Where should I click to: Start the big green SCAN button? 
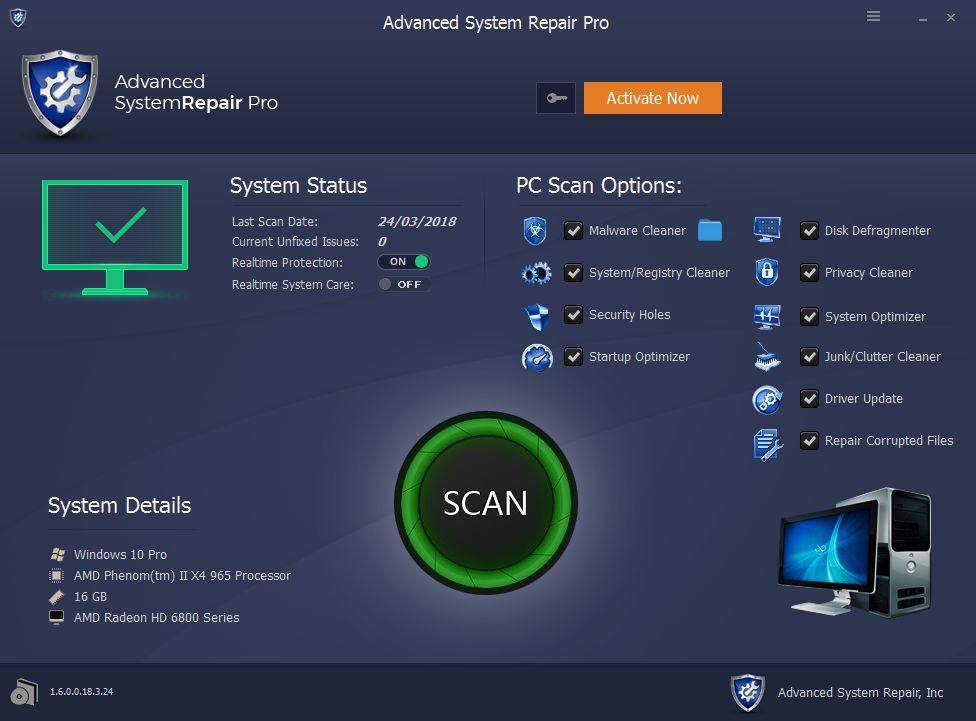click(486, 503)
